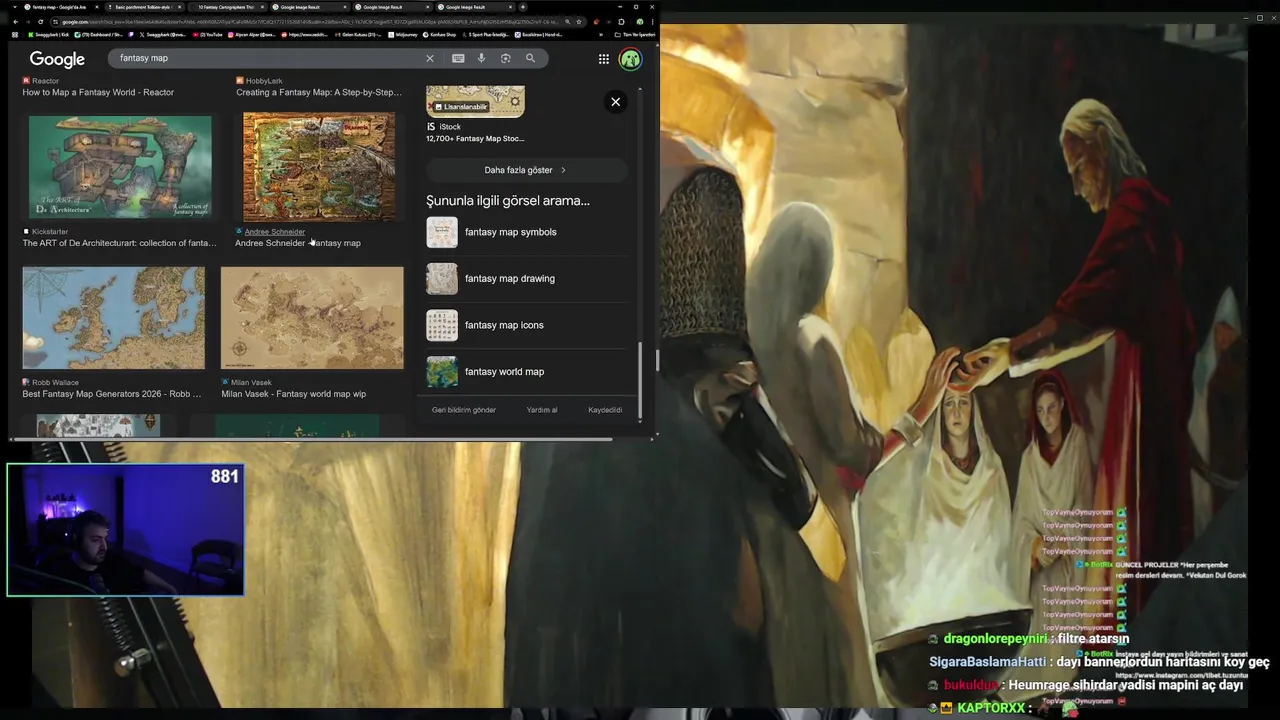Open the iStock 'Lisanslanabilir' image thumbnail
The height and width of the screenshot is (720, 1280).
pos(476,101)
